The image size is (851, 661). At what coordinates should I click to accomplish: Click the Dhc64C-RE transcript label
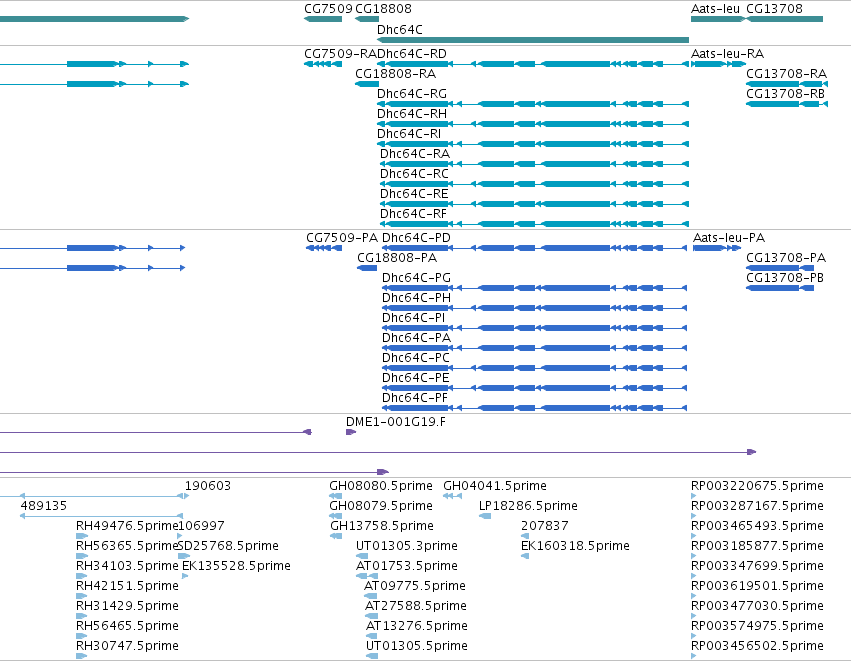(414, 194)
